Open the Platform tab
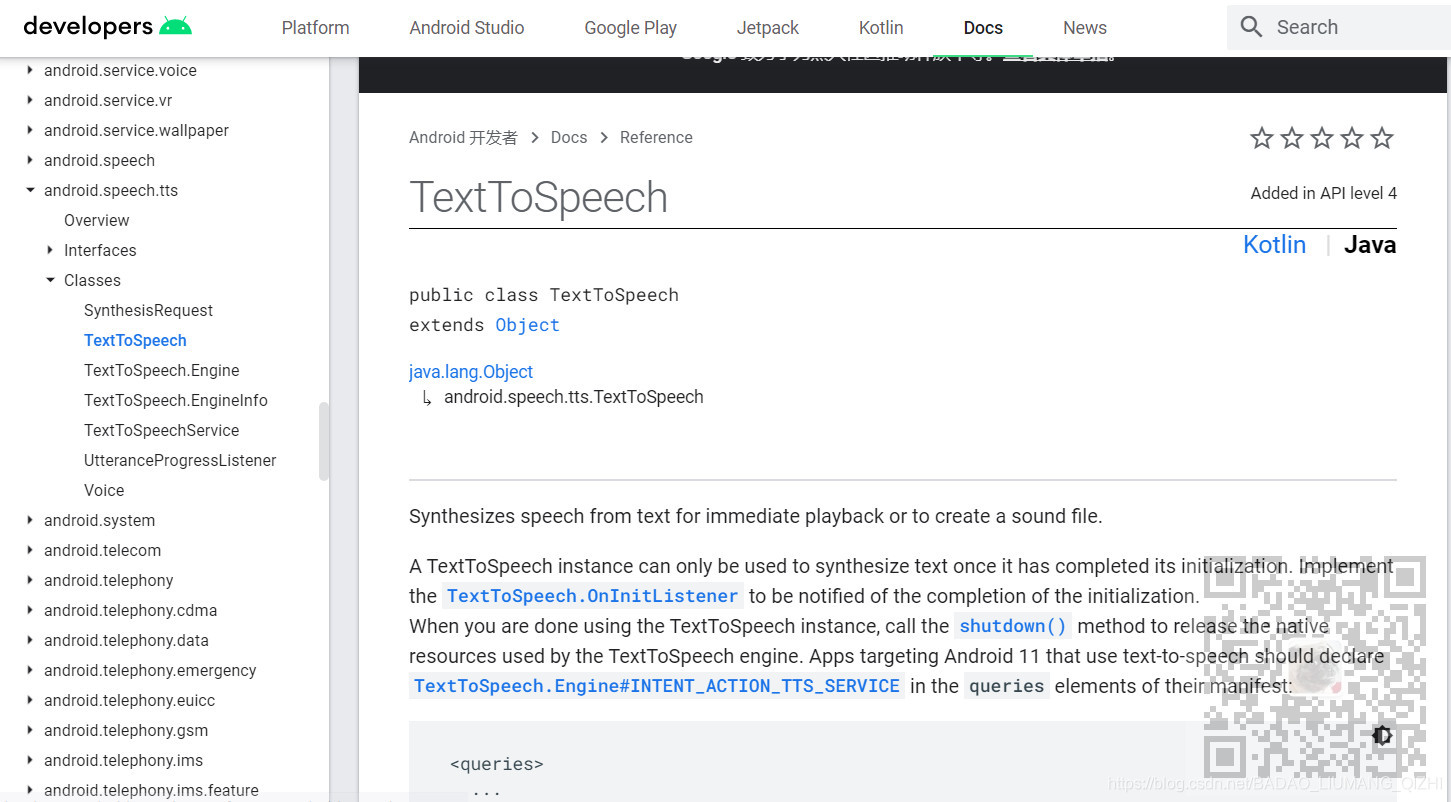1451x802 pixels. click(316, 28)
